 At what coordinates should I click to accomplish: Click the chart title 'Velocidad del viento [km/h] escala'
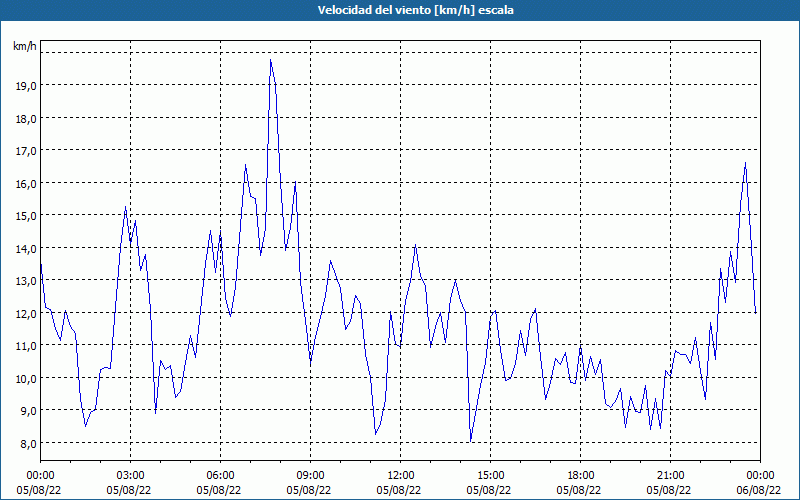coord(415,10)
